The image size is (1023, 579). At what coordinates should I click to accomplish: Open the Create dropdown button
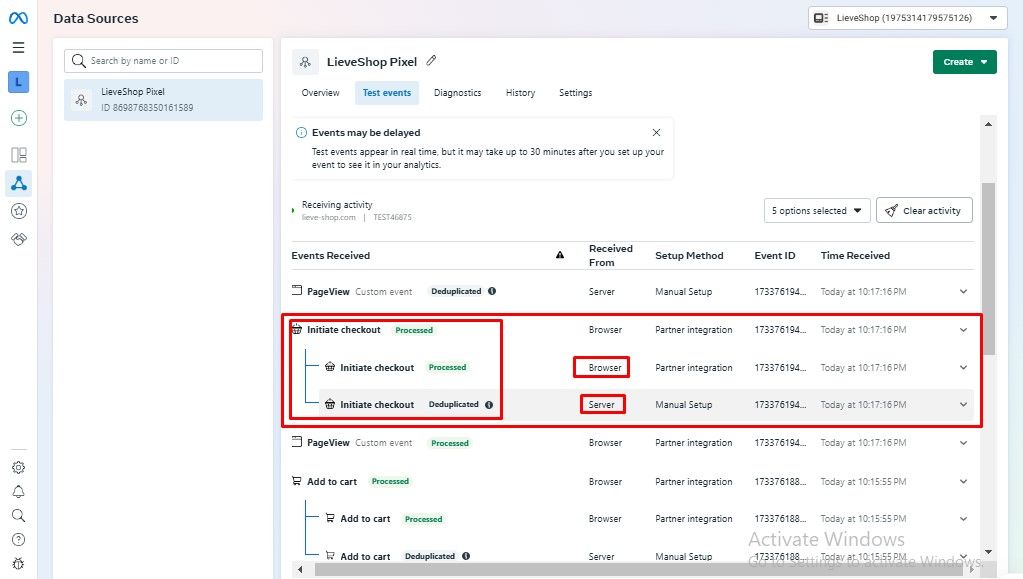(x=964, y=62)
